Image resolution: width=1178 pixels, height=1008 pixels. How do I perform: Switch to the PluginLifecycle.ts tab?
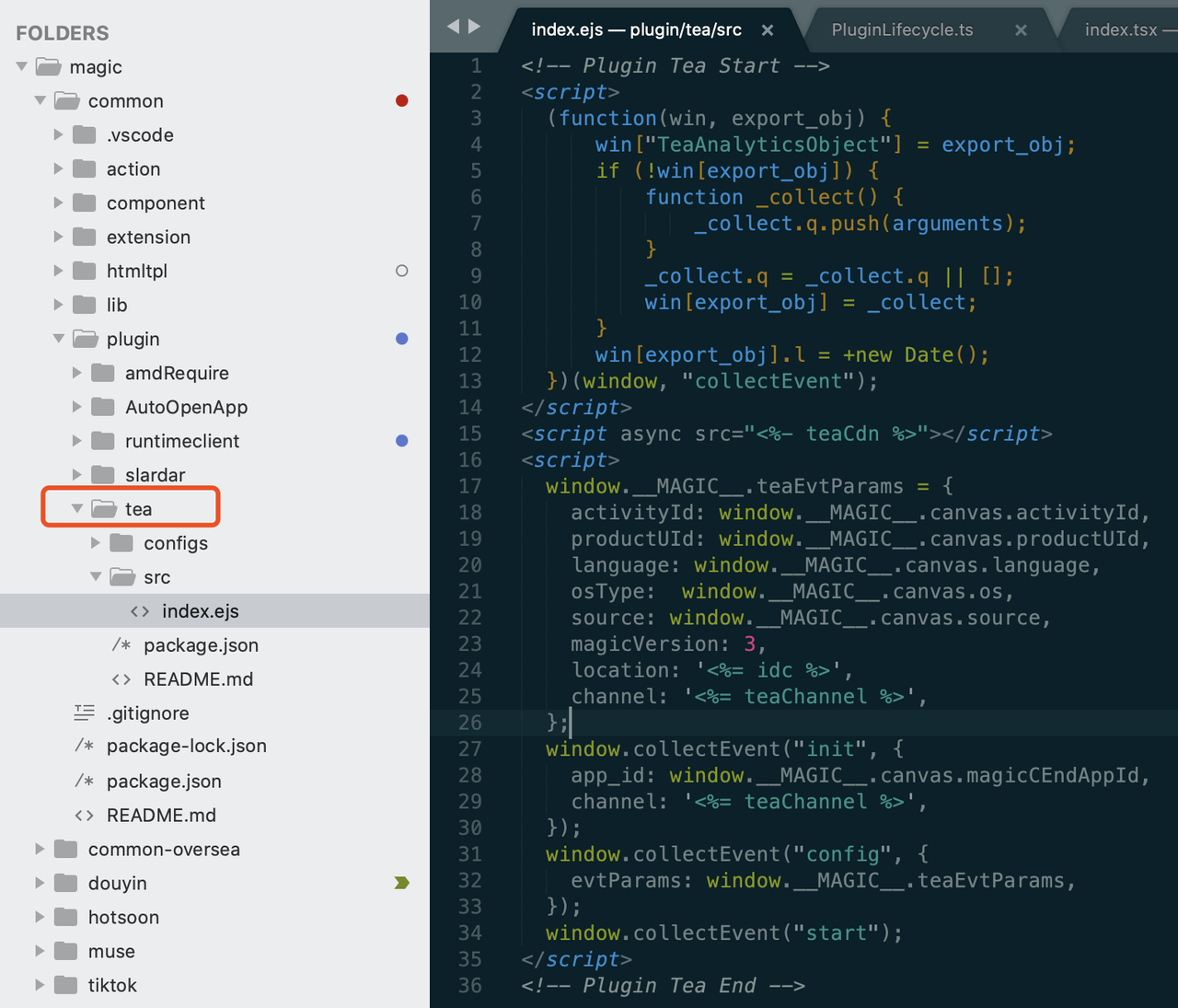pos(901,30)
